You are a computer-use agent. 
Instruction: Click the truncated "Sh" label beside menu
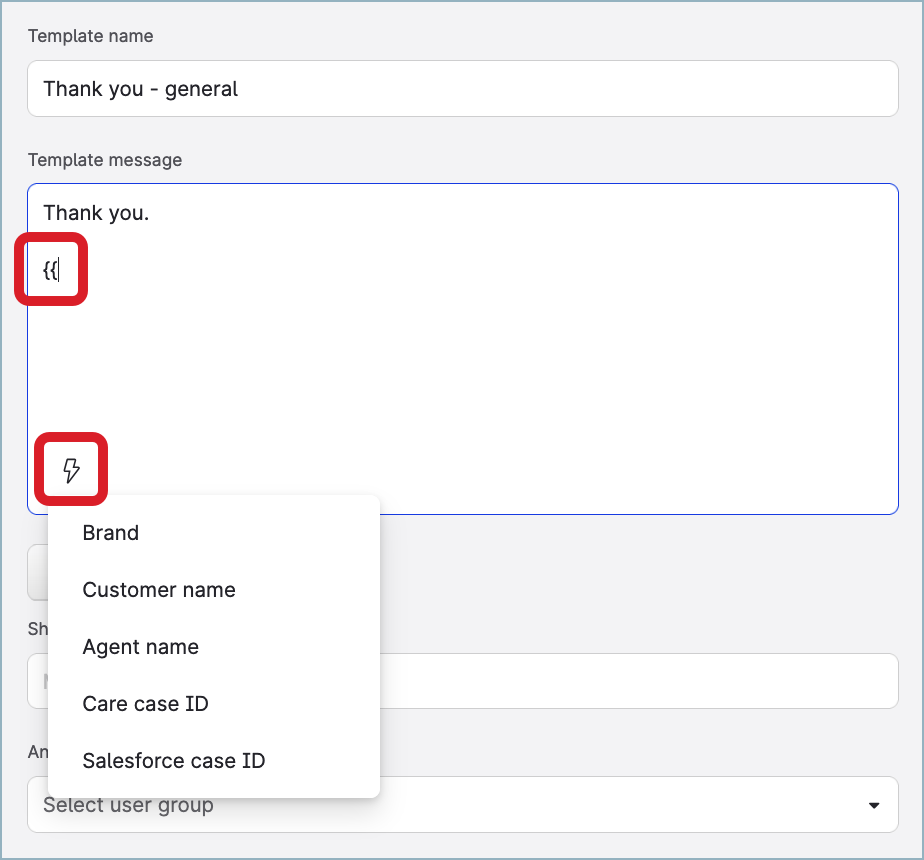pyautogui.click(x=37, y=628)
